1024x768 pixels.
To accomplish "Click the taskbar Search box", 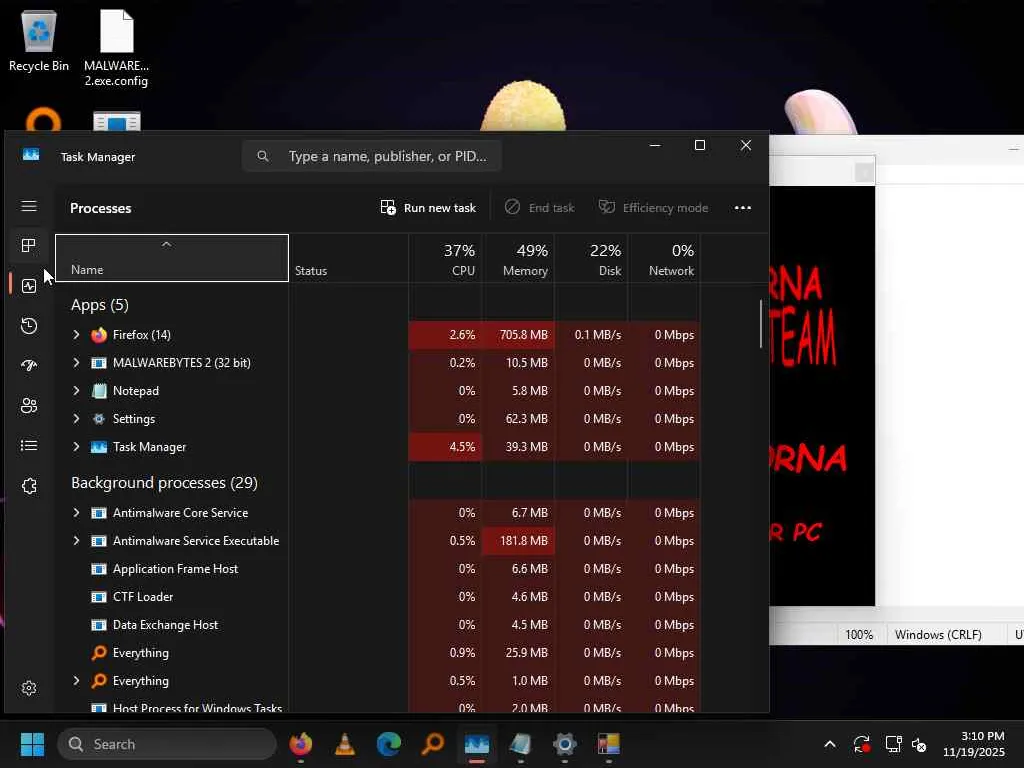I will coord(167,744).
